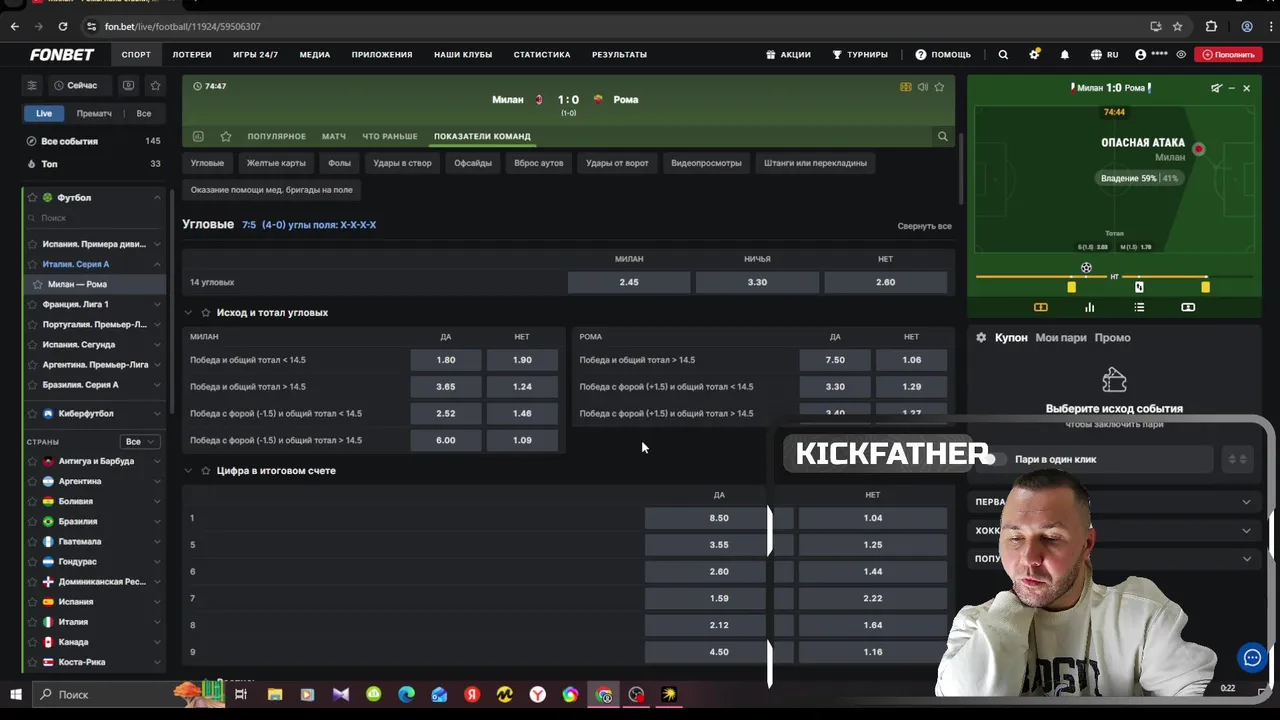
Task: Open the ЛОТЕРЕИ menu
Action: (x=191, y=55)
